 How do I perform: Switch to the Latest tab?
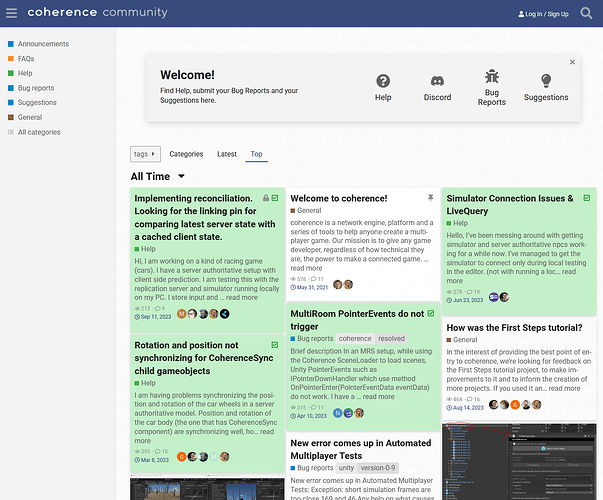click(227, 154)
